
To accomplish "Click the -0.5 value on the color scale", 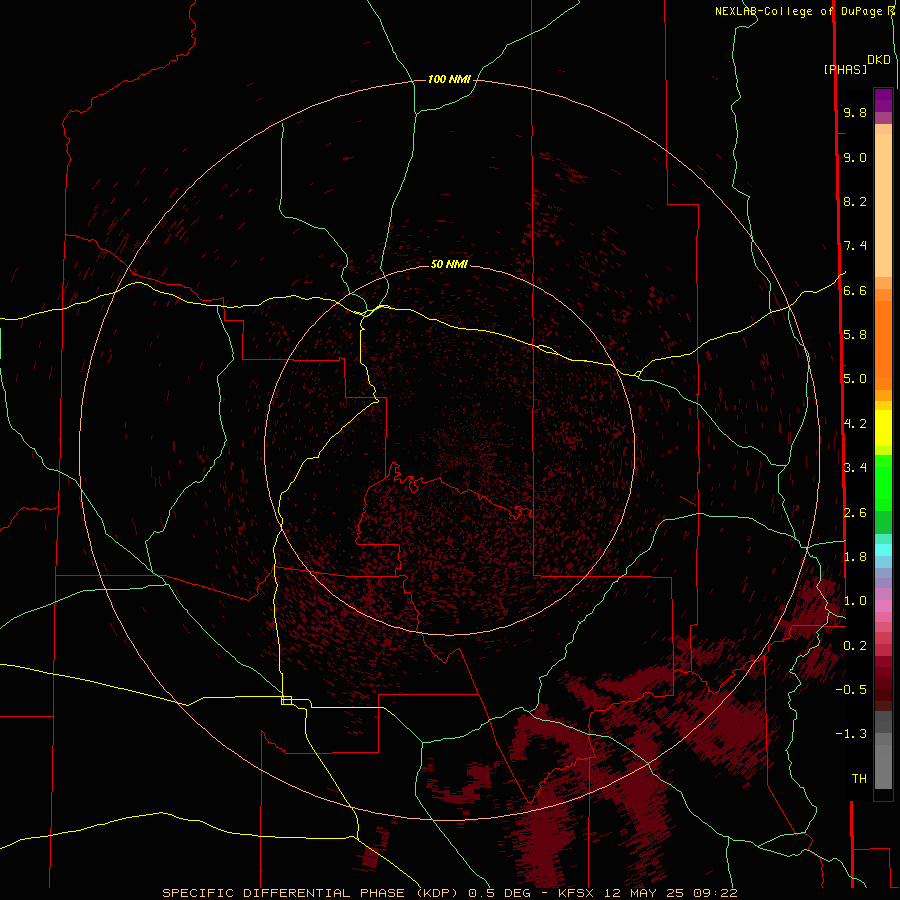I will pos(851,689).
